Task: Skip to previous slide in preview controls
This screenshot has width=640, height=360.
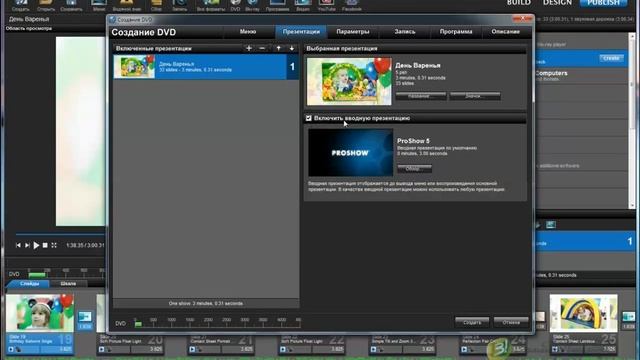Action: point(18,245)
